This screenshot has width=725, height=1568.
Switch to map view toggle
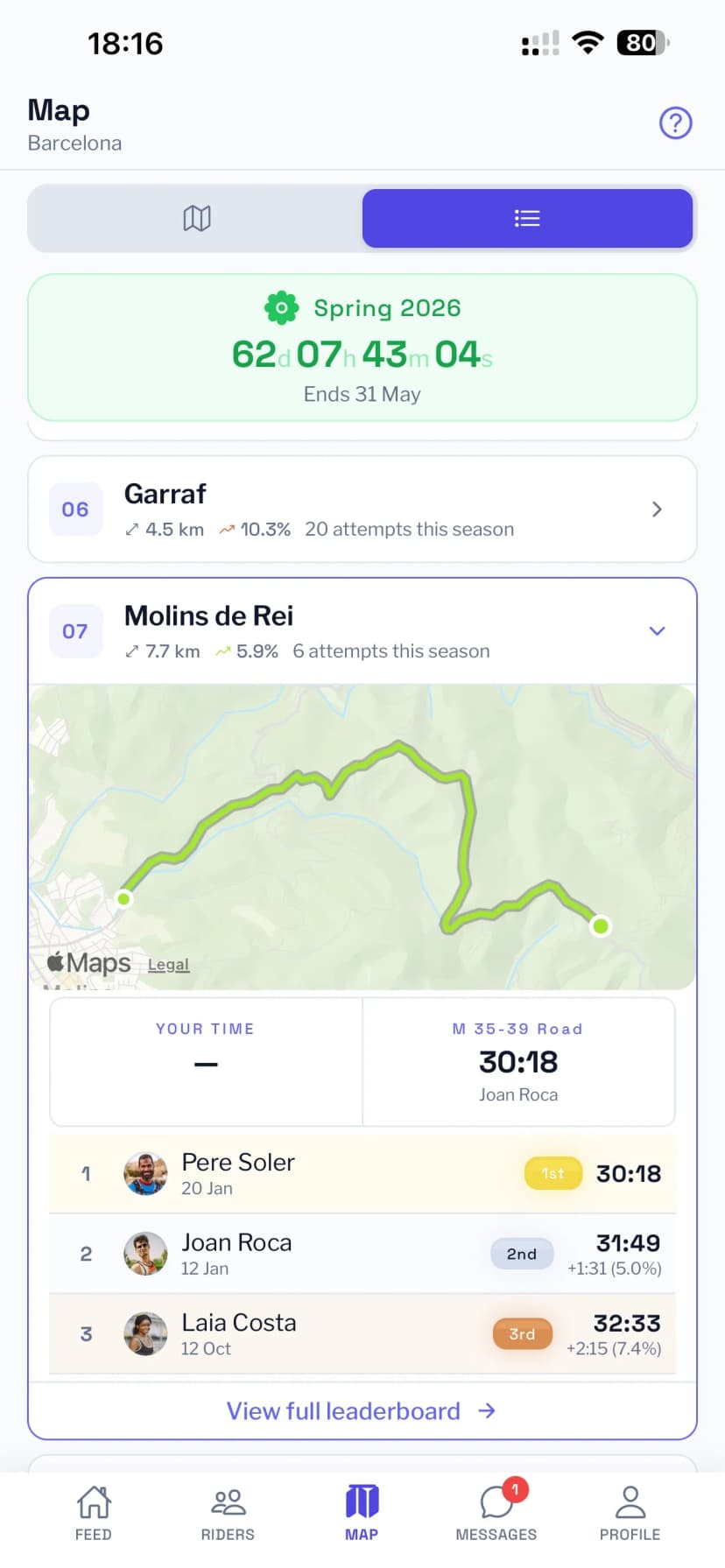tap(196, 218)
